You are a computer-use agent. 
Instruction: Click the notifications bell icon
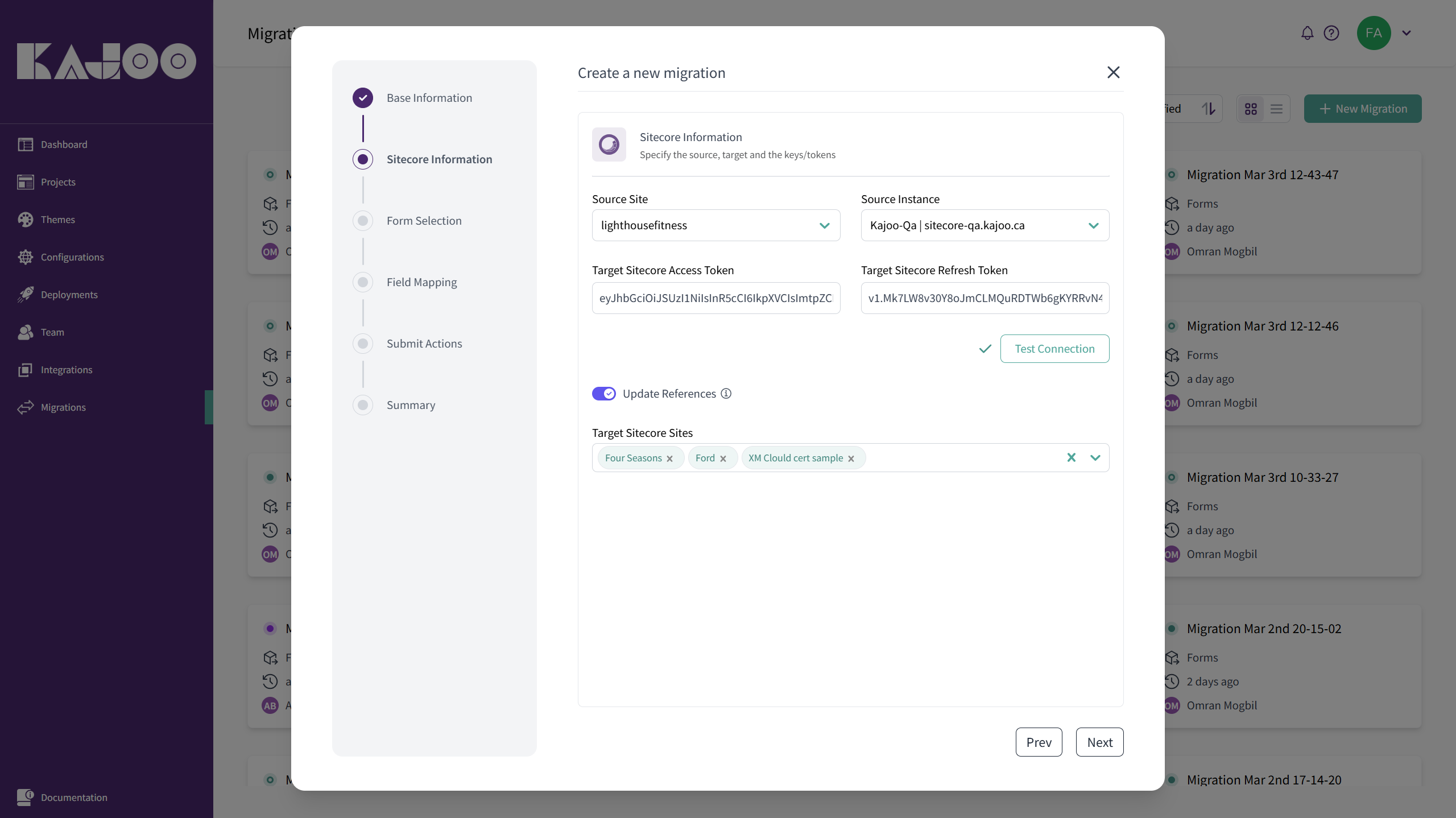click(1307, 33)
